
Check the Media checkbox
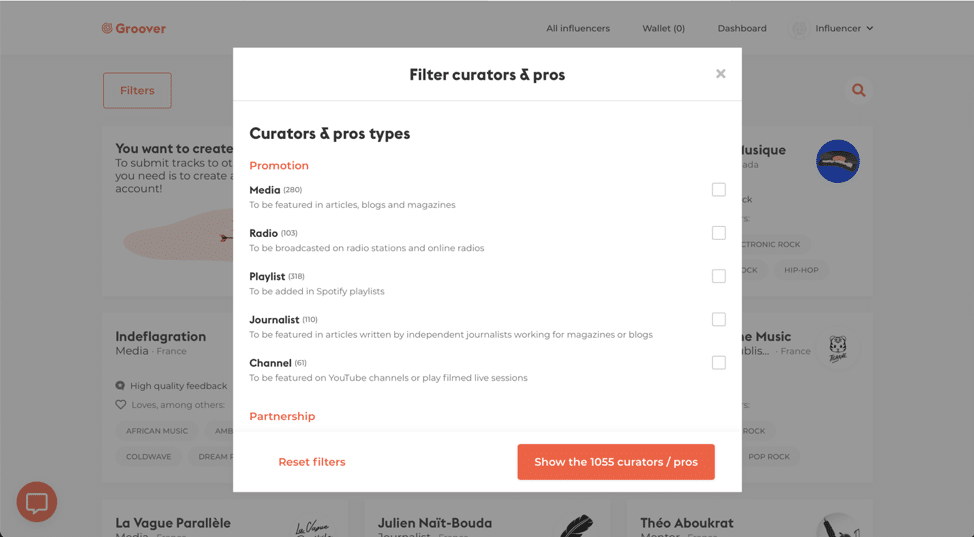pyautogui.click(x=719, y=190)
